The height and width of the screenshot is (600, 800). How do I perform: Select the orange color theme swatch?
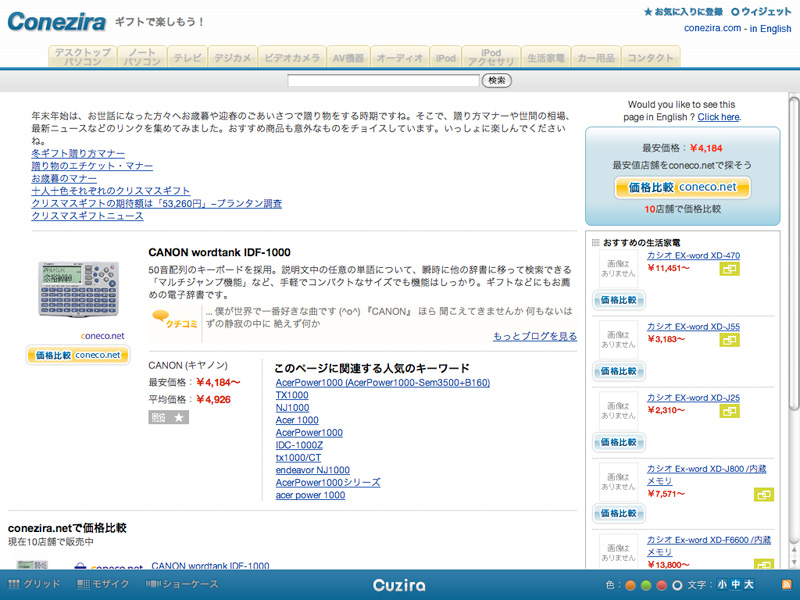click(630, 584)
